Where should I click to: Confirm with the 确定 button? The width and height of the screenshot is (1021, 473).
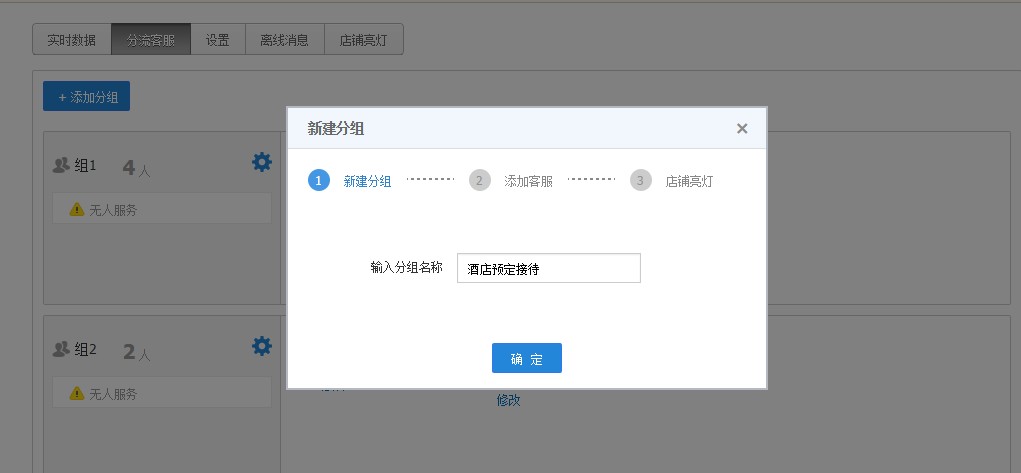point(527,358)
